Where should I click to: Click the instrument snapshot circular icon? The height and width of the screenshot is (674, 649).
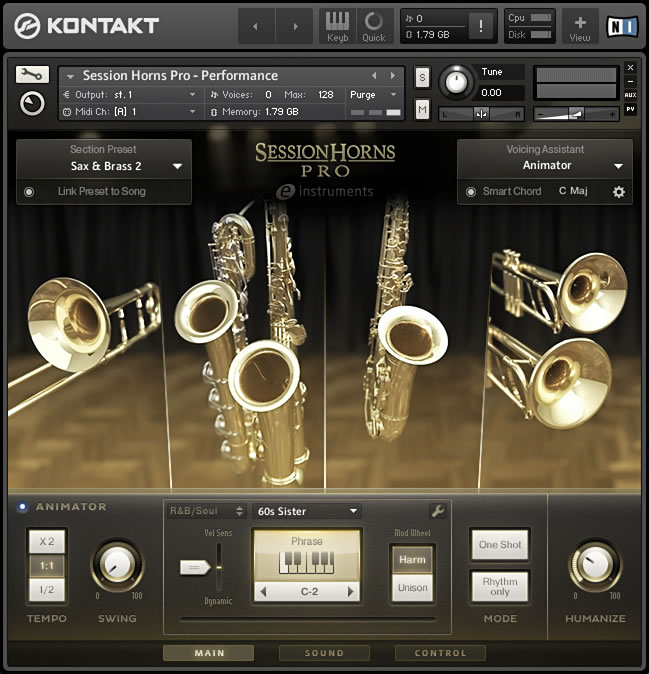coord(32,104)
